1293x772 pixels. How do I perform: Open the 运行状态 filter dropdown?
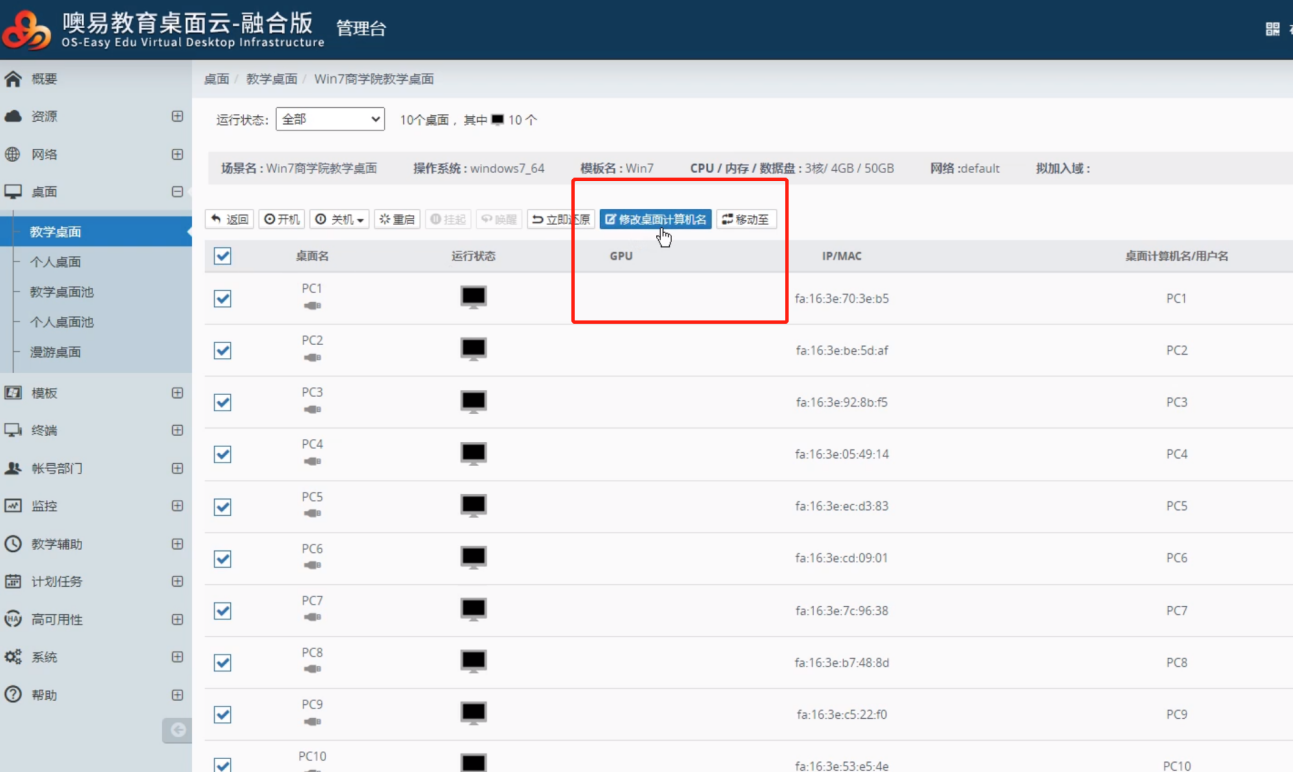pos(330,119)
